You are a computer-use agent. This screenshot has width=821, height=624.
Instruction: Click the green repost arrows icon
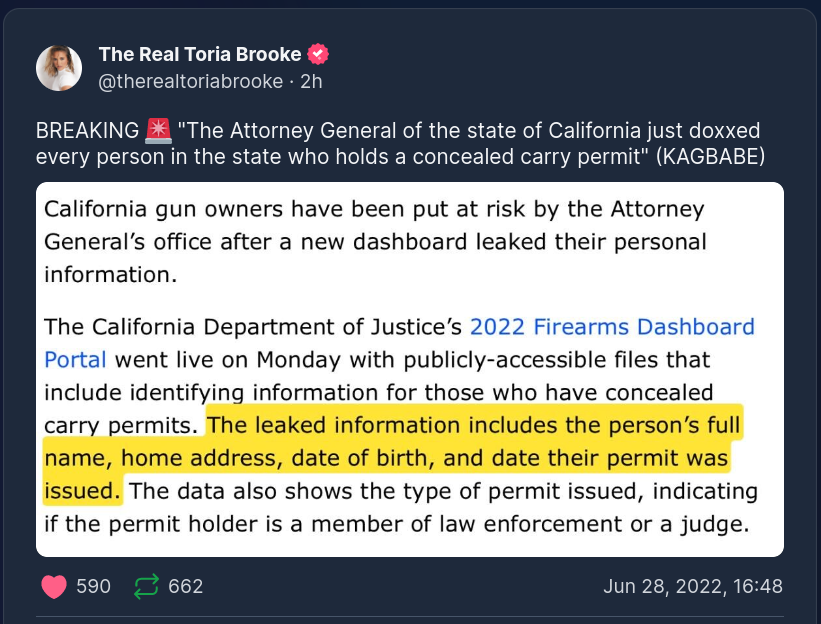(146, 586)
